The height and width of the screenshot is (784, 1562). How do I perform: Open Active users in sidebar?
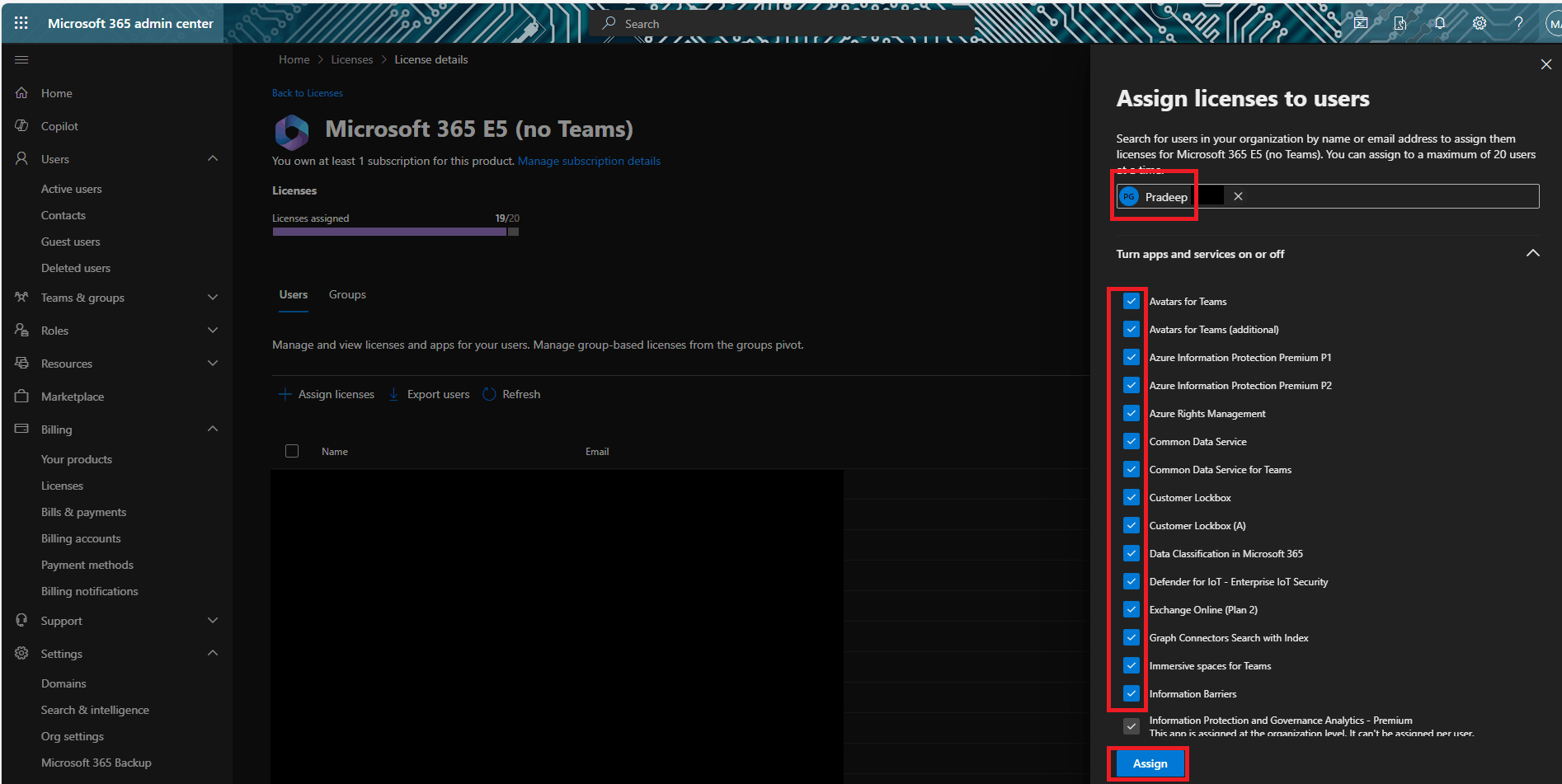(x=72, y=189)
